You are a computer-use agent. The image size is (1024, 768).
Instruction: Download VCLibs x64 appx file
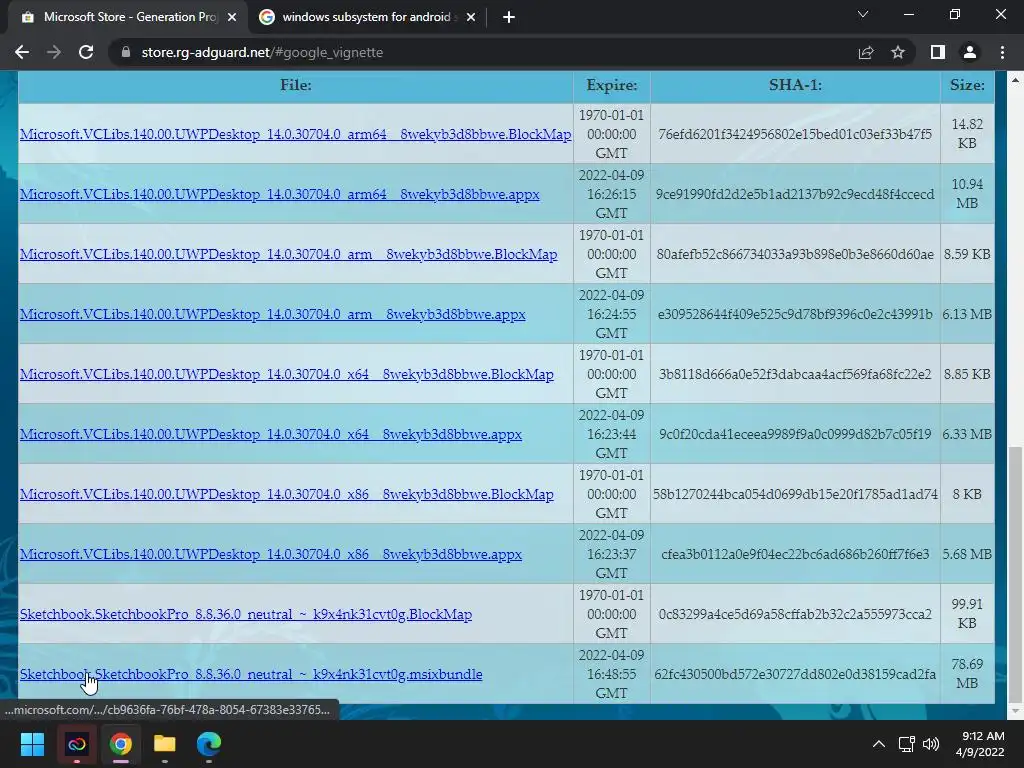[x=270, y=435]
